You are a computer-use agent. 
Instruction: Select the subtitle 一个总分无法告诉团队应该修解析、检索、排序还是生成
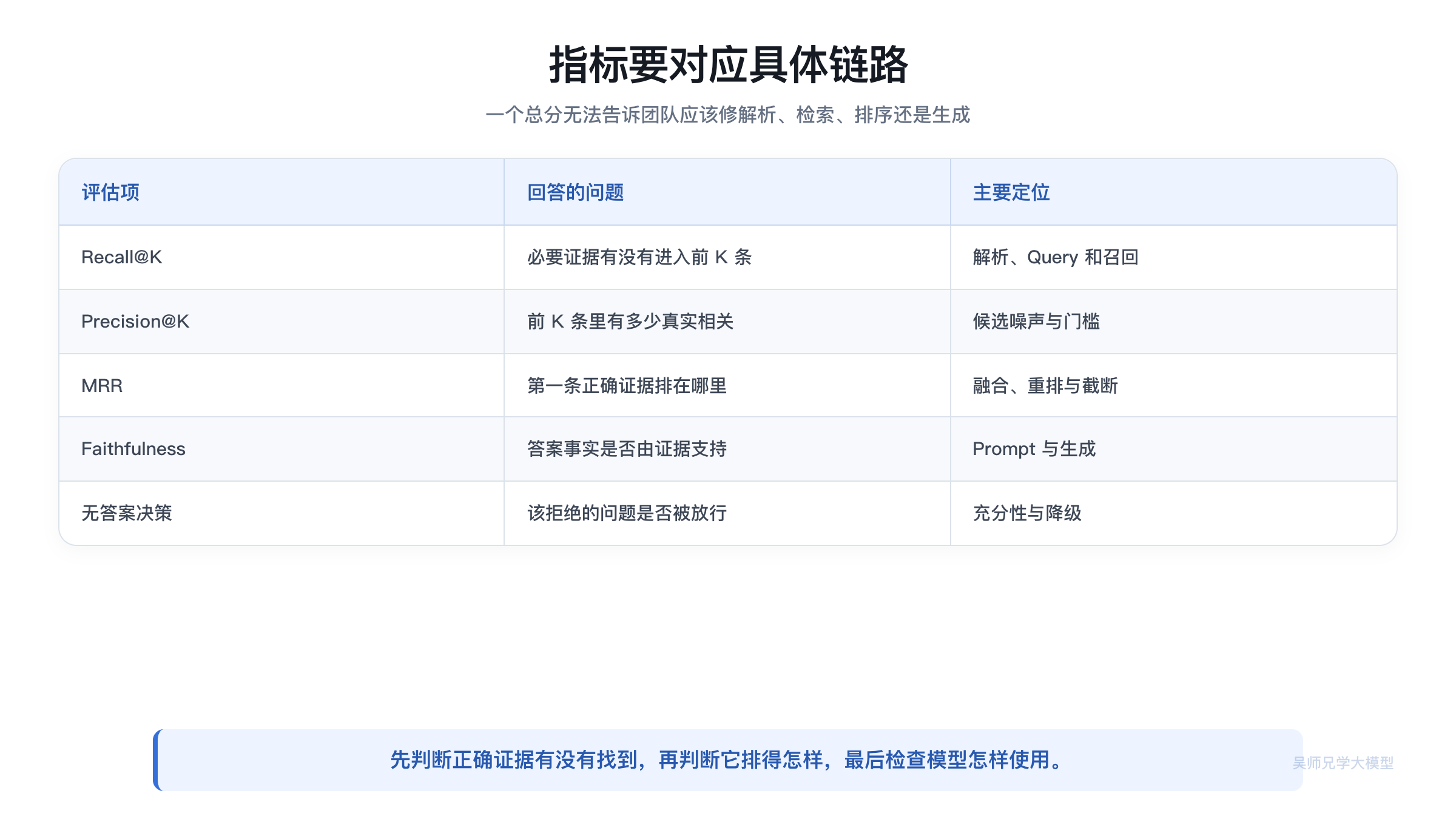tap(728, 115)
